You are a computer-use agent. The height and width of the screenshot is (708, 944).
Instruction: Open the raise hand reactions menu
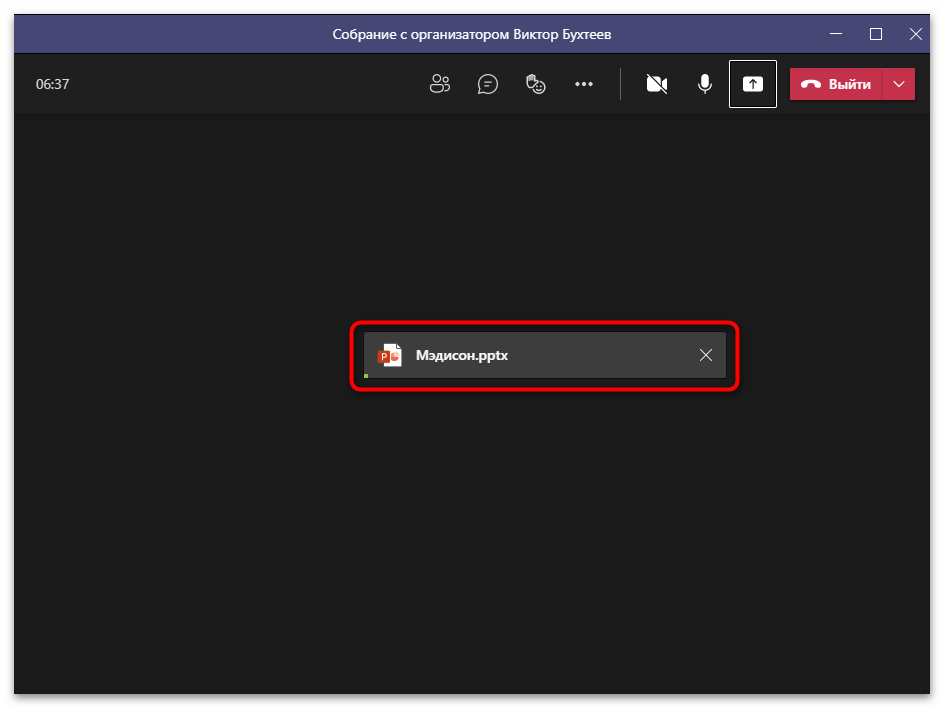click(x=536, y=84)
